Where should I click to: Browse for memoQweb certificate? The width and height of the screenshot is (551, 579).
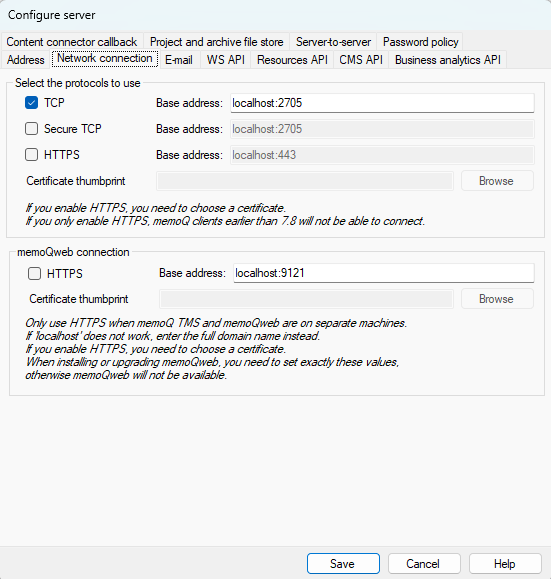point(497,299)
